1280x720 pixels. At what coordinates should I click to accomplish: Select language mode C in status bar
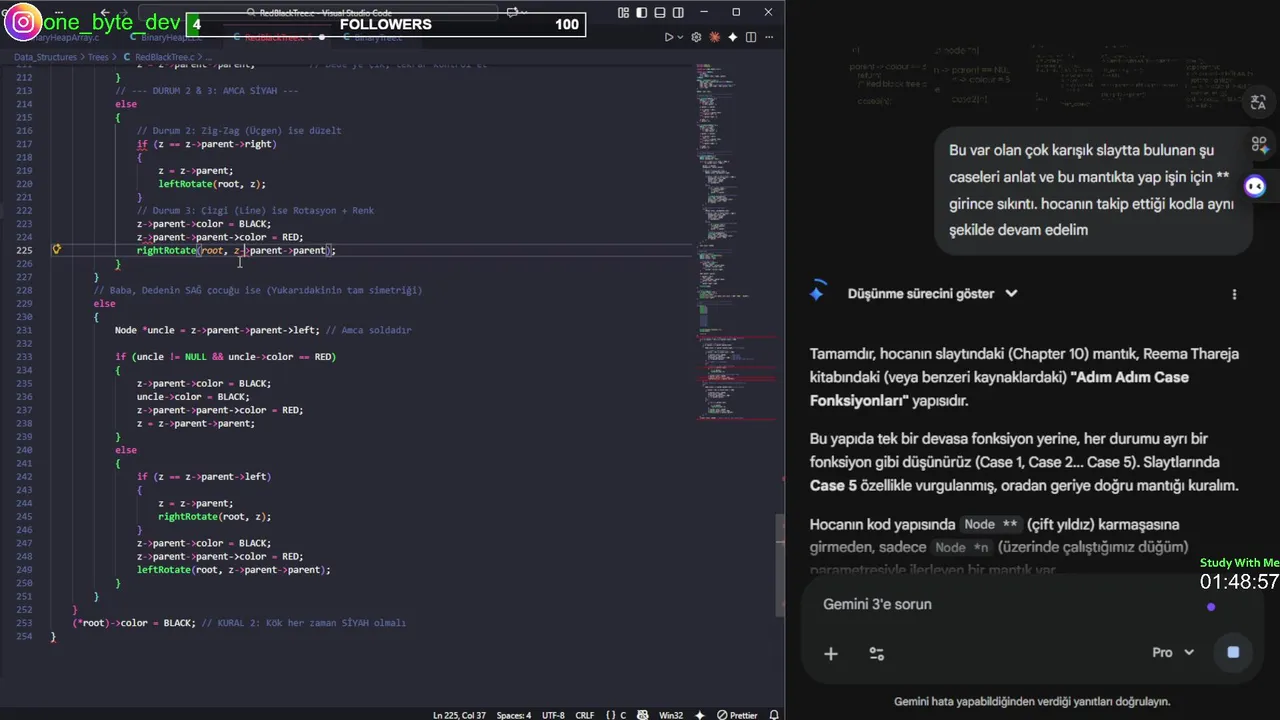[621, 715]
